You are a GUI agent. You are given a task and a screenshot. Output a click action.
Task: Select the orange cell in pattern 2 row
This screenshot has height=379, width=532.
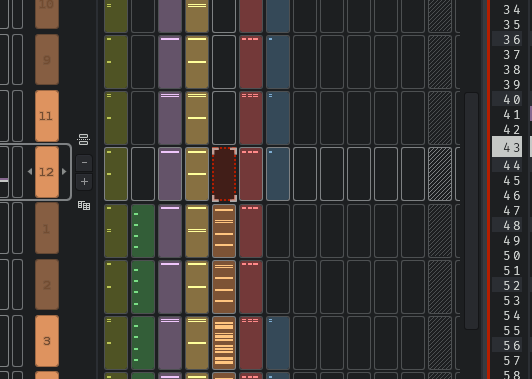click(224, 287)
